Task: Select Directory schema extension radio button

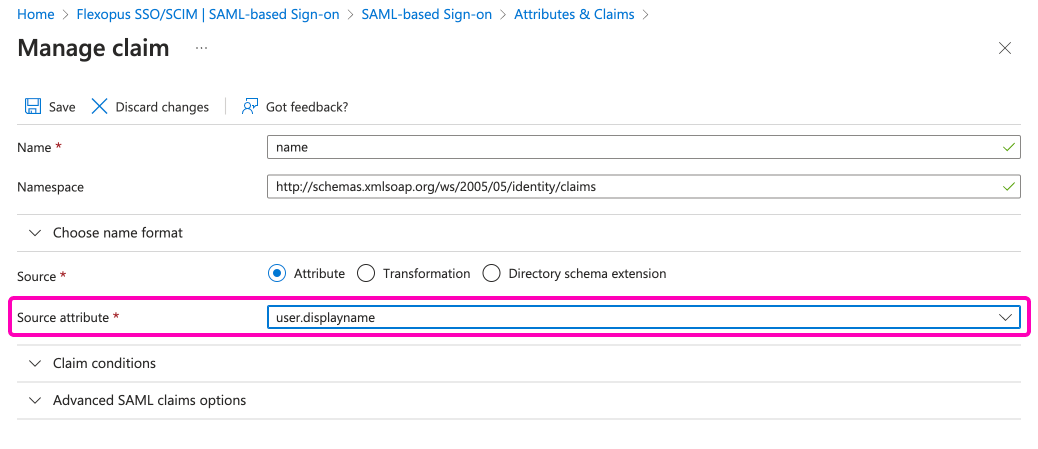Action: 491,273
